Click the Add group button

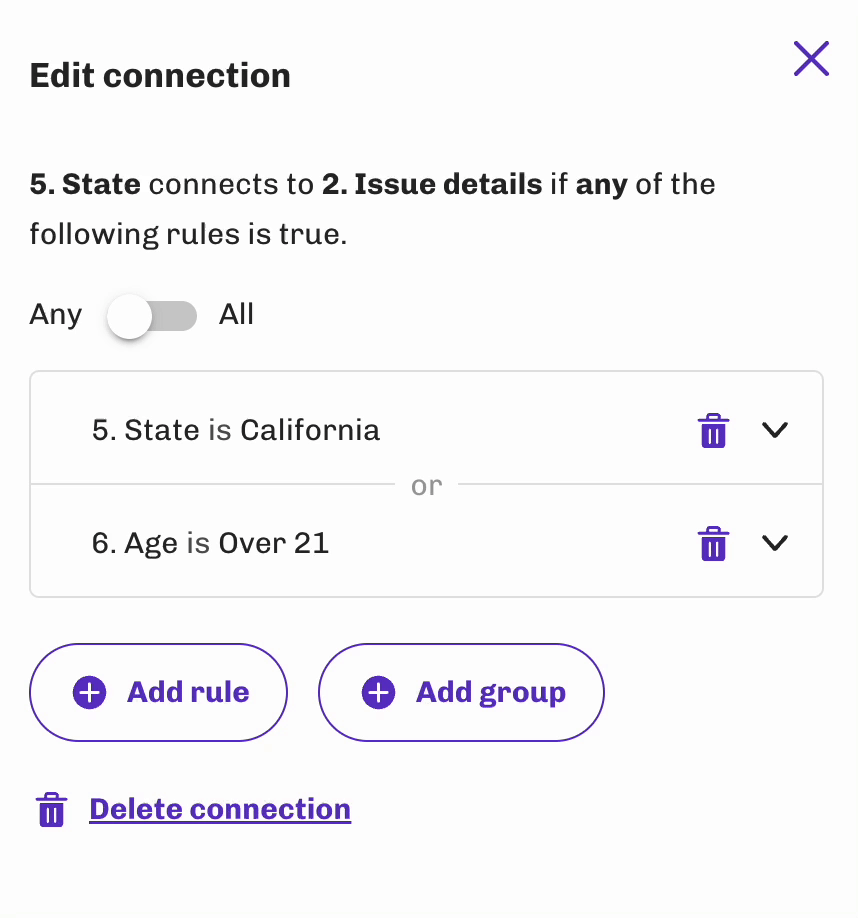tap(461, 693)
